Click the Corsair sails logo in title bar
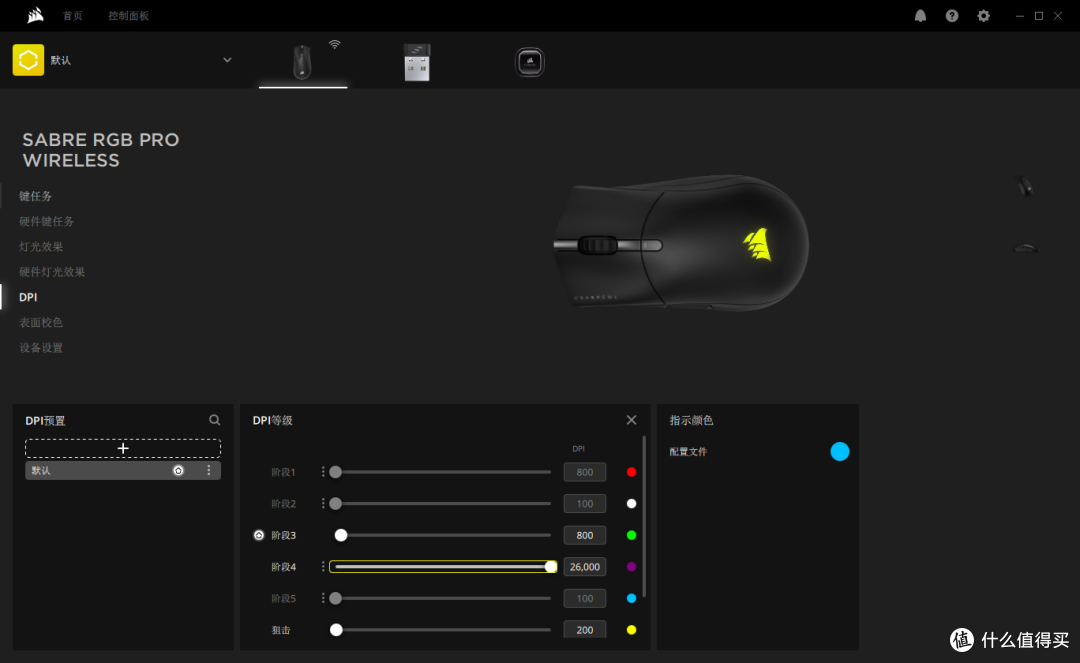This screenshot has width=1080, height=663. [35, 15]
